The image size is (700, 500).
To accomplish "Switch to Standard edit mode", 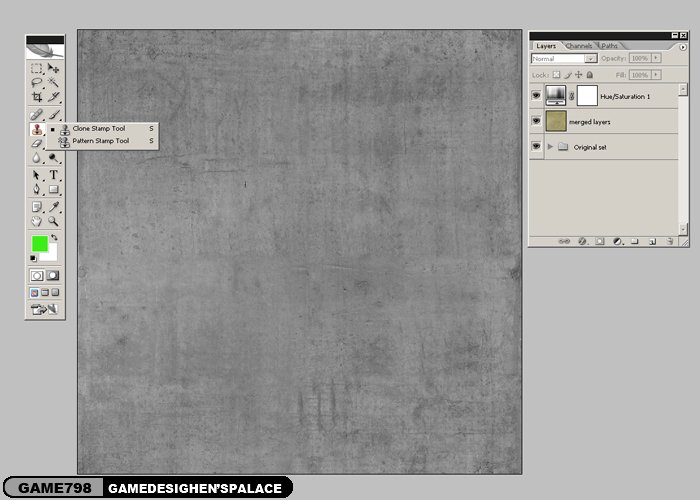I will (x=37, y=275).
